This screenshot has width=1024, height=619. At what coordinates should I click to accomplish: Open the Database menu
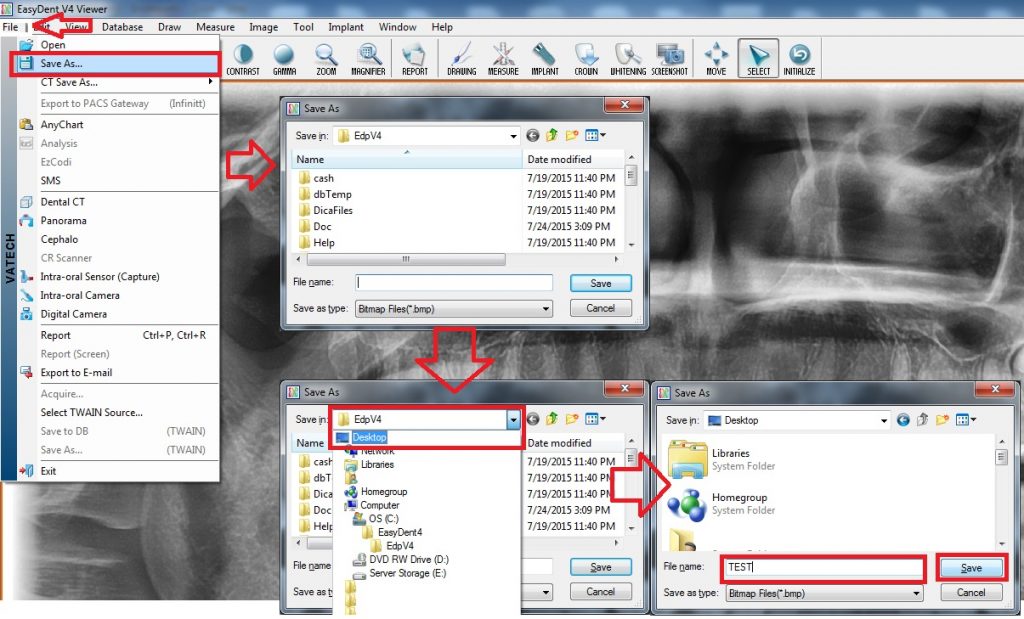[x=122, y=27]
